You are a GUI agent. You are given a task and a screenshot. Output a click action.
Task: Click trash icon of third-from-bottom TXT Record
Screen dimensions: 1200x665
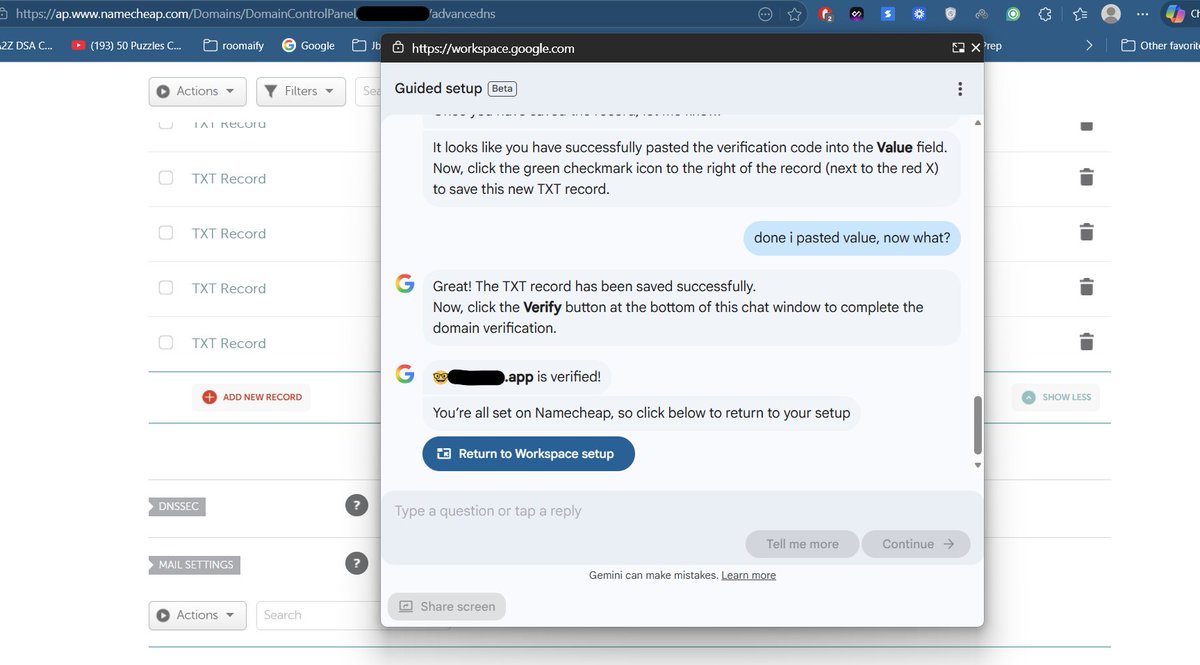[x=1086, y=232]
